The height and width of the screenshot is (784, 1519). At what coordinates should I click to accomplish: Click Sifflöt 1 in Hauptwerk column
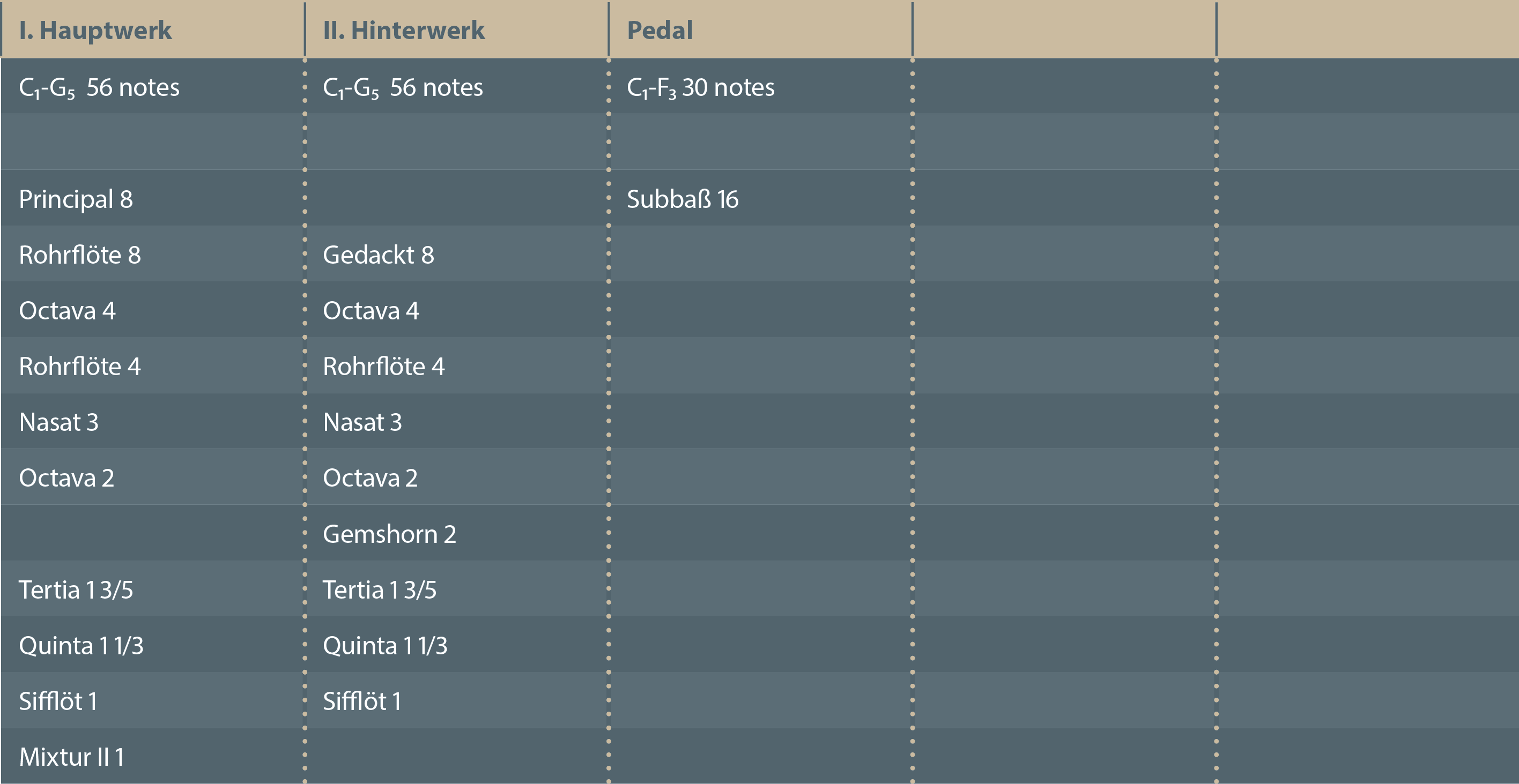pyautogui.click(x=58, y=701)
